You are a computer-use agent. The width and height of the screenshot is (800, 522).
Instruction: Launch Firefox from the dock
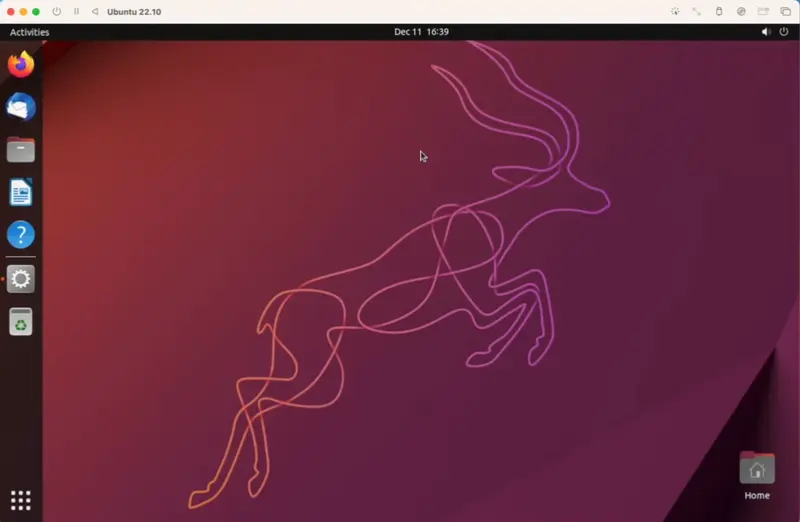pyautogui.click(x=21, y=64)
